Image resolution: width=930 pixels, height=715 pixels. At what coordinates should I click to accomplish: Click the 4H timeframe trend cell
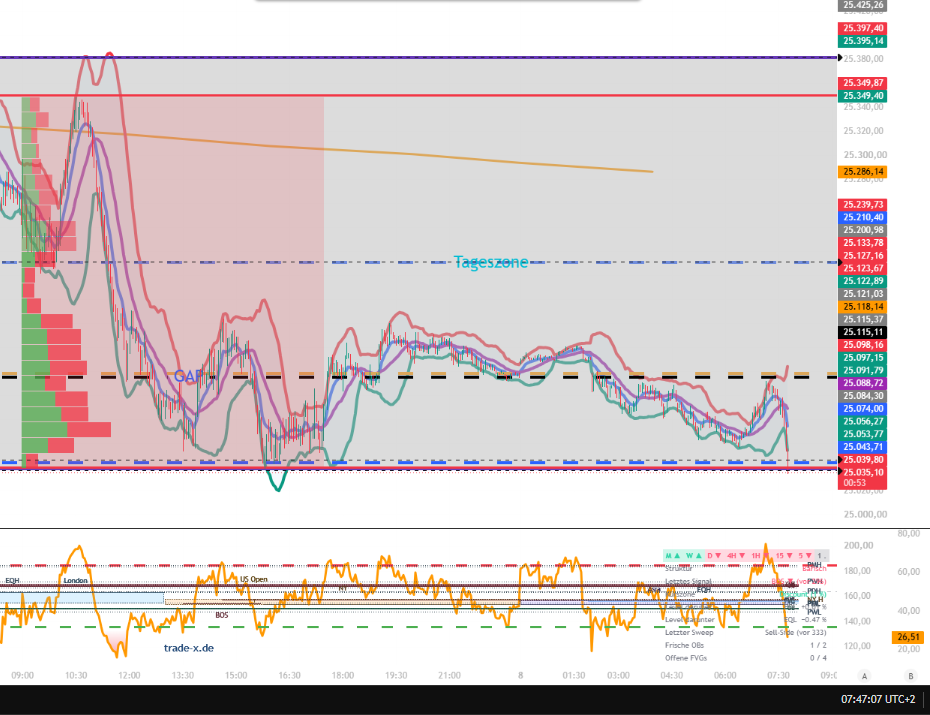coord(735,556)
